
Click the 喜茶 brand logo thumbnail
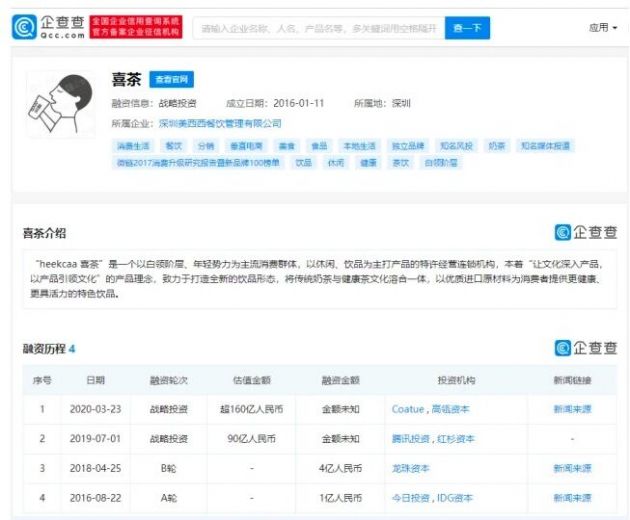61,105
